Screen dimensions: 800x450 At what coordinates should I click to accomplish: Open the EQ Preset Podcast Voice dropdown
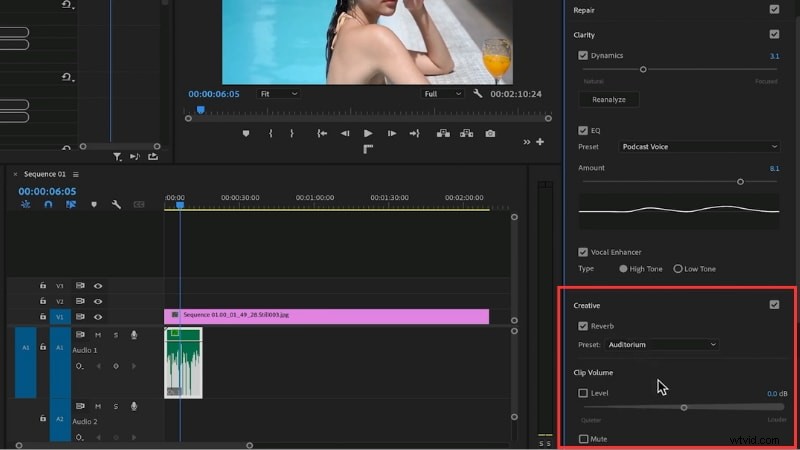[699, 146]
